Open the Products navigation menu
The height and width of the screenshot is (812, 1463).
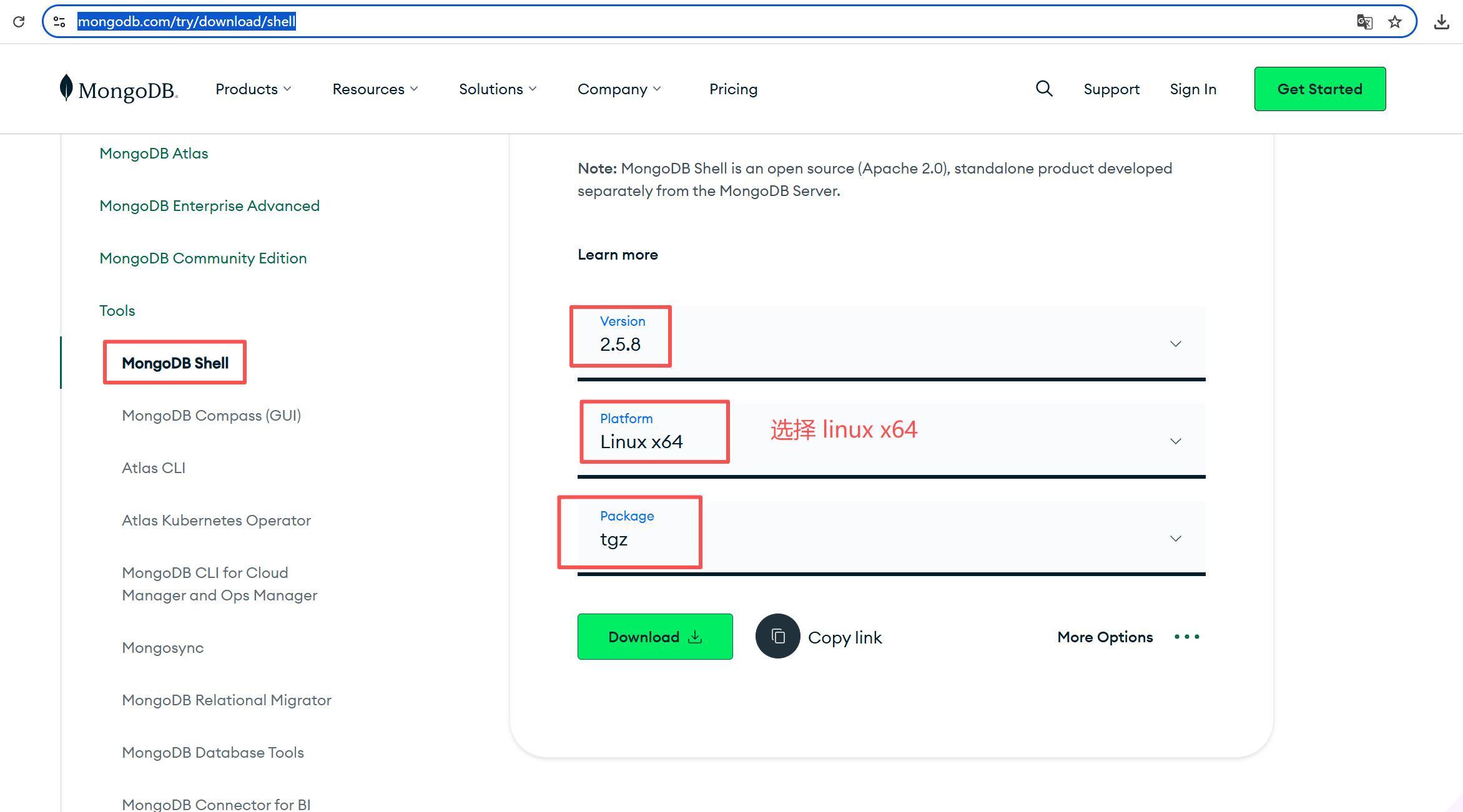(253, 89)
